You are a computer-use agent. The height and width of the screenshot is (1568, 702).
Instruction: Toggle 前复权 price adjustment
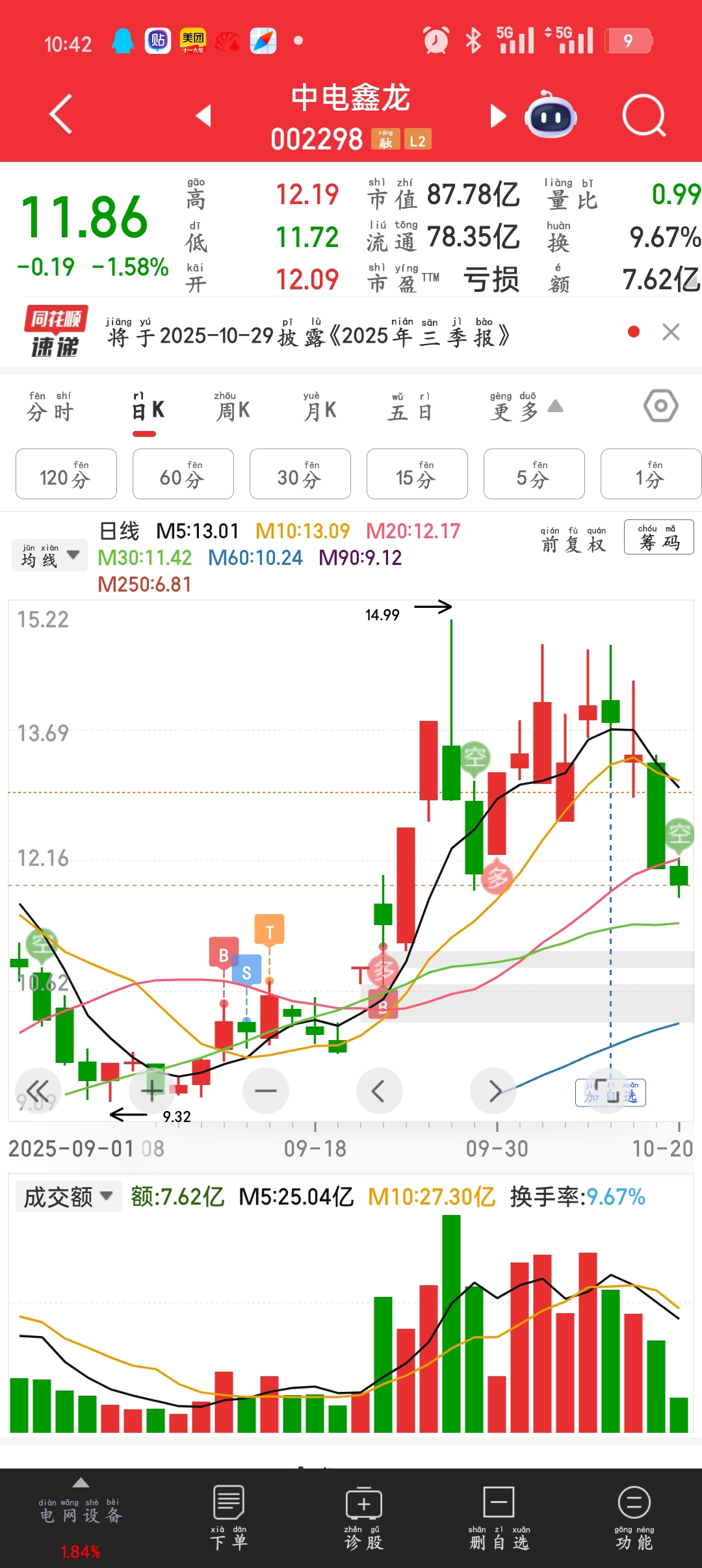click(x=573, y=540)
